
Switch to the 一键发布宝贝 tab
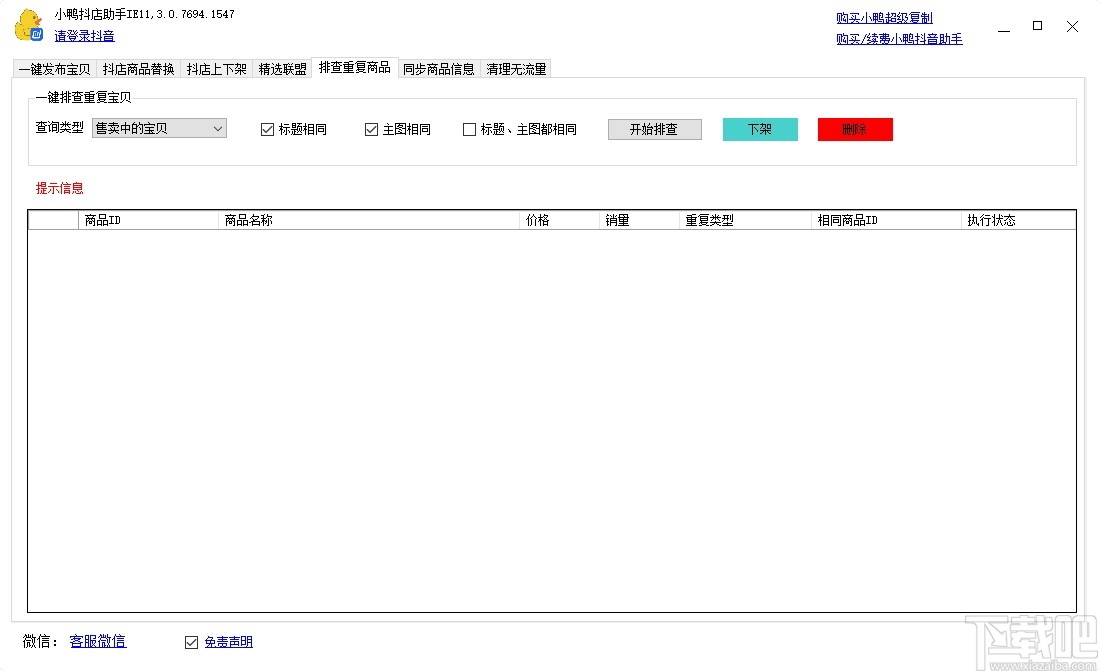click(55, 69)
